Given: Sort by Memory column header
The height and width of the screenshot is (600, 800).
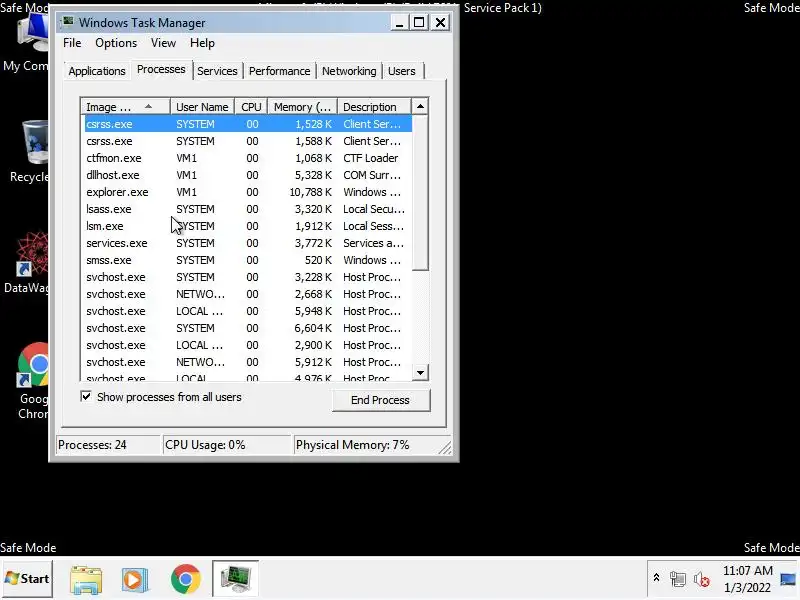Looking at the screenshot, I should [303, 107].
